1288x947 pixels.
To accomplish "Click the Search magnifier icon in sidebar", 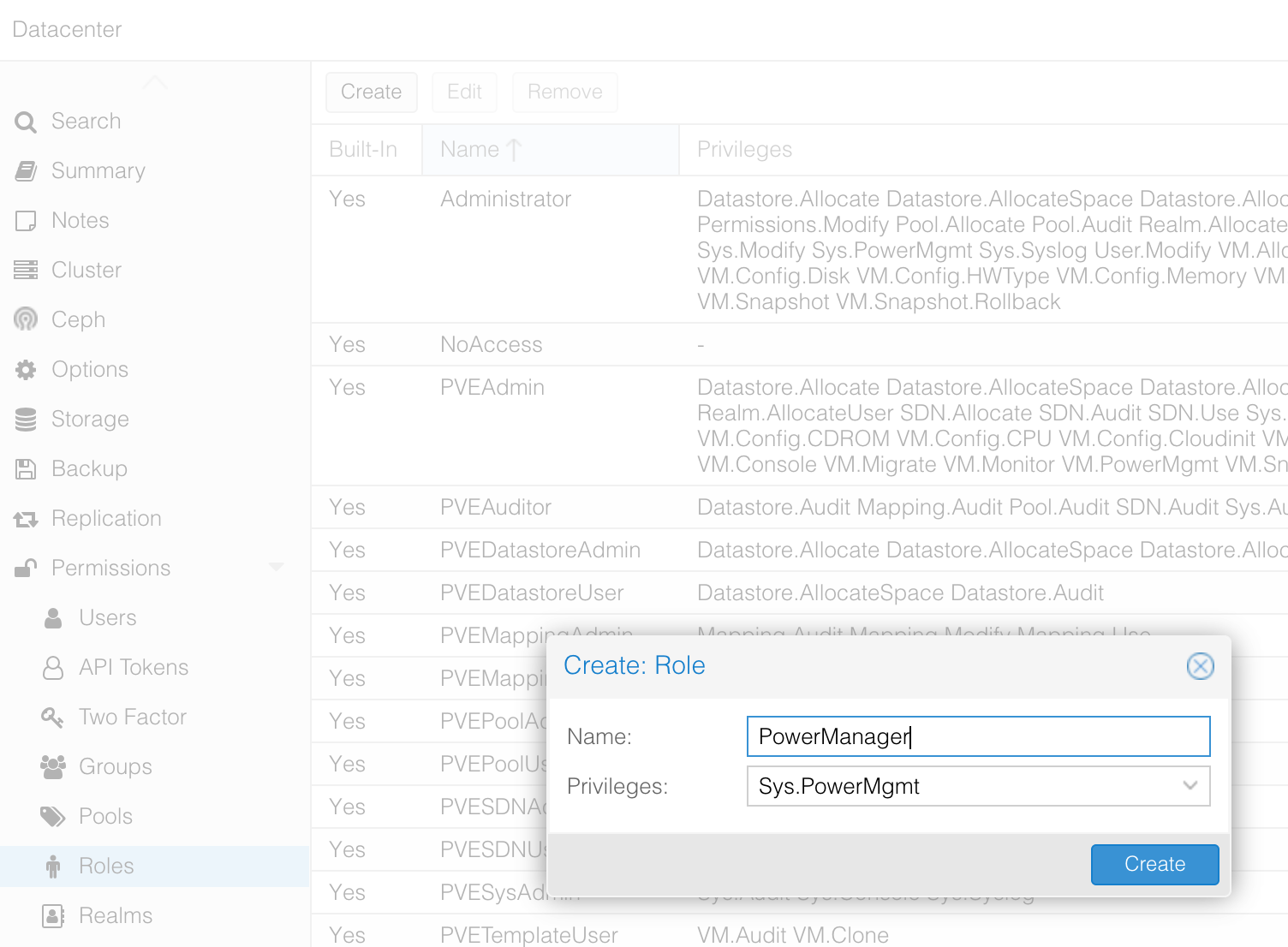I will tap(26, 122).
